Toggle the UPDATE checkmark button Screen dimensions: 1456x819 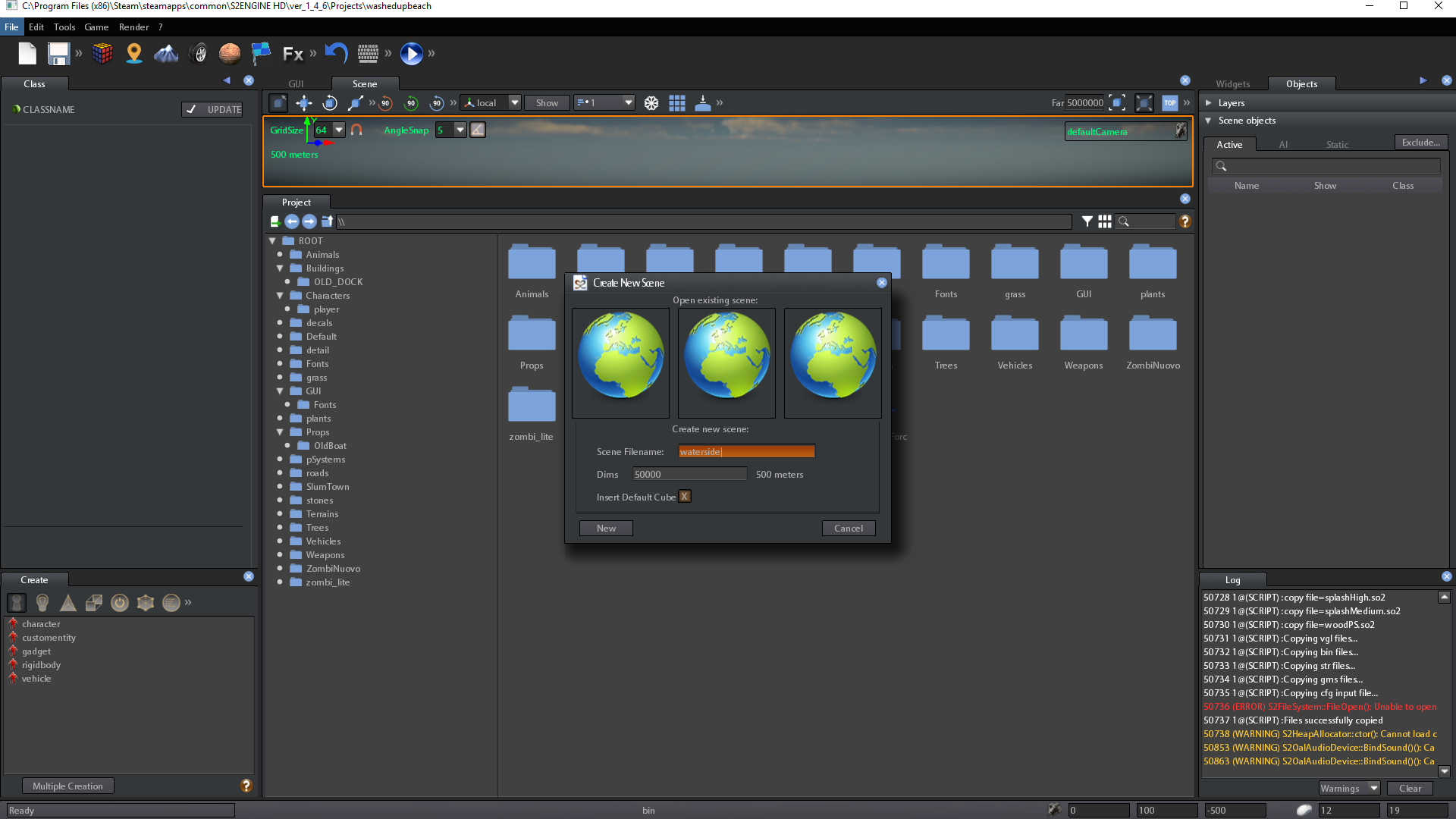[x=212, y=110]
